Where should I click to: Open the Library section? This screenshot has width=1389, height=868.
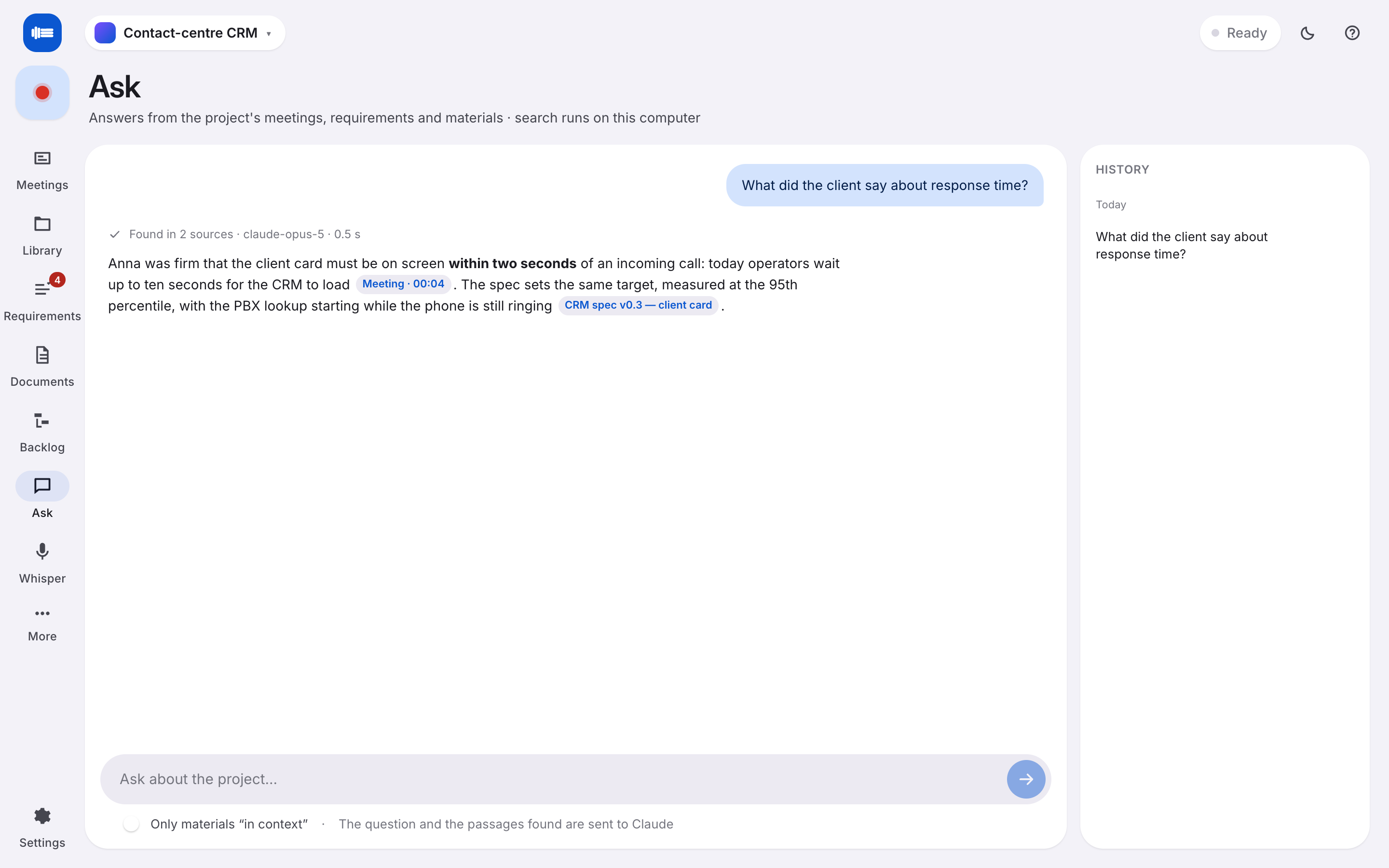point(42,235)
